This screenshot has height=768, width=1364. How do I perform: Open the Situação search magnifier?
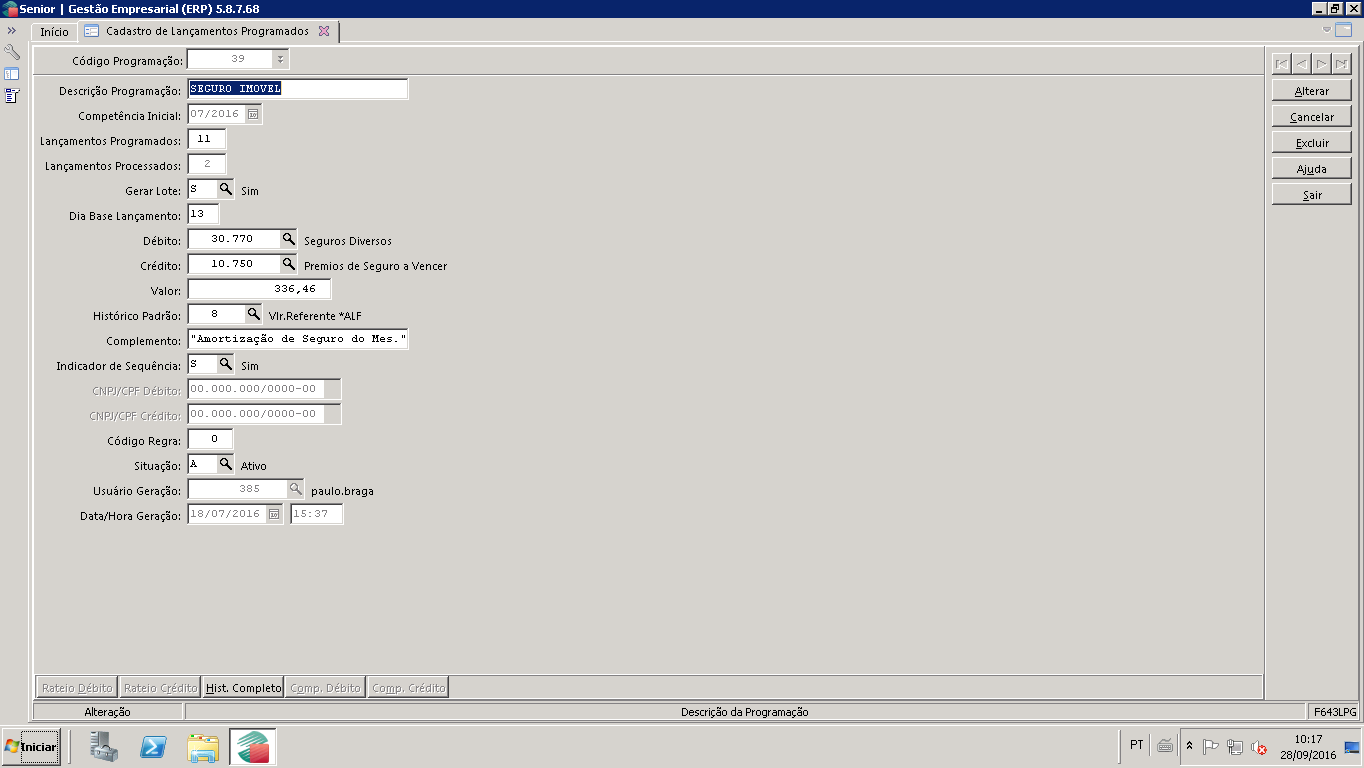pos(226,464)
